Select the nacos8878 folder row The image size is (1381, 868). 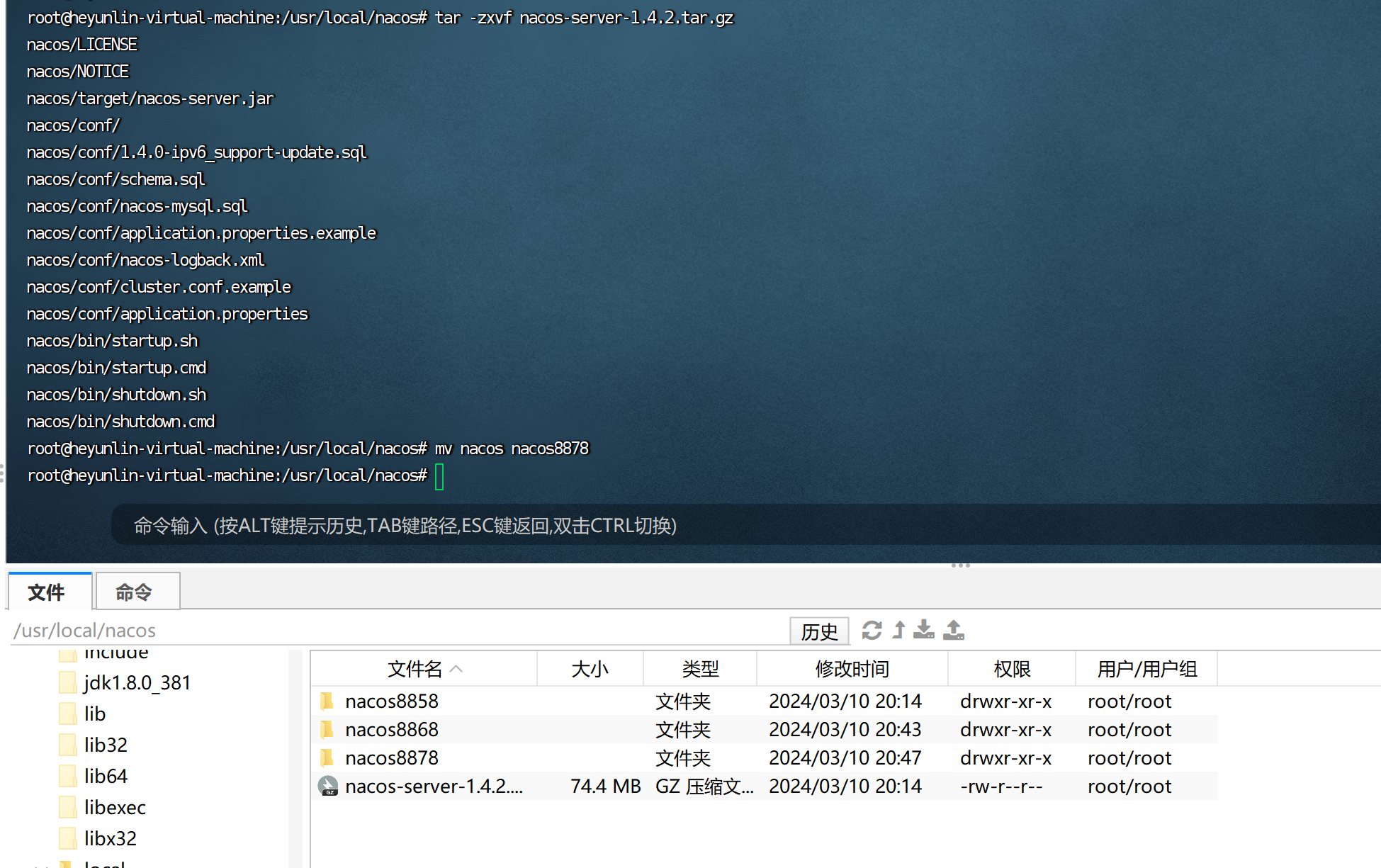765,758
